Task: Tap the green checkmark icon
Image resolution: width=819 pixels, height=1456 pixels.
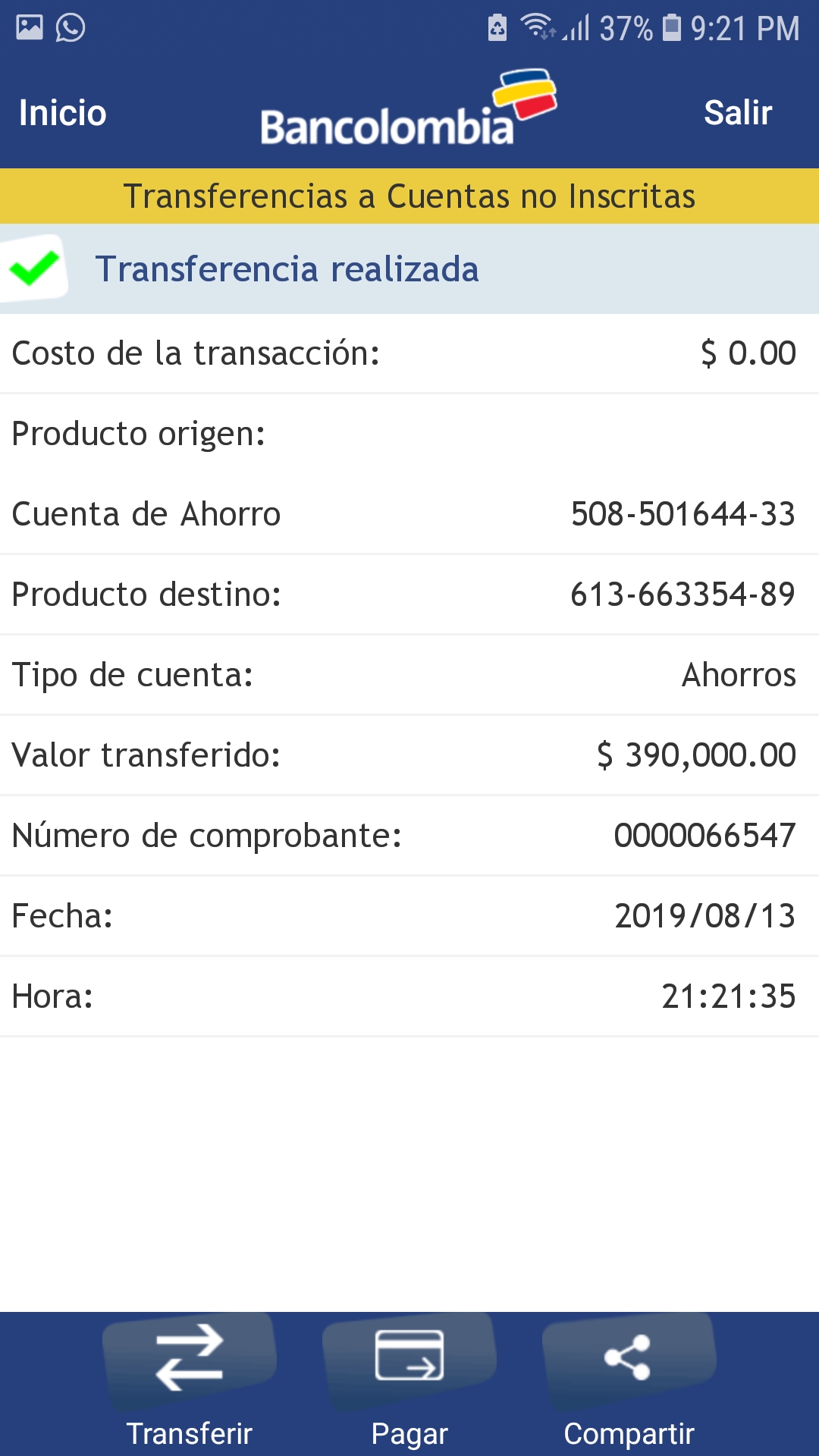Action: pyautogui.click(x=34, y=268)
